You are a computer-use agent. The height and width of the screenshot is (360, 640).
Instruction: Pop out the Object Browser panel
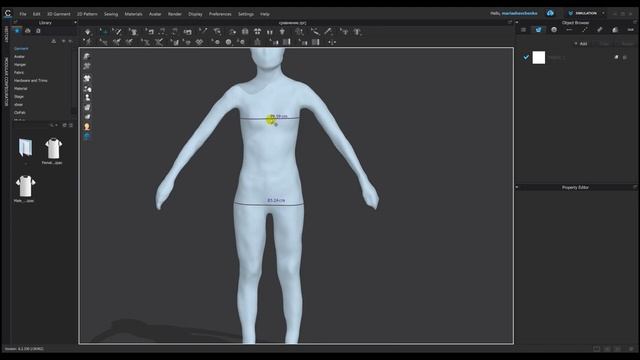(635, 23)
